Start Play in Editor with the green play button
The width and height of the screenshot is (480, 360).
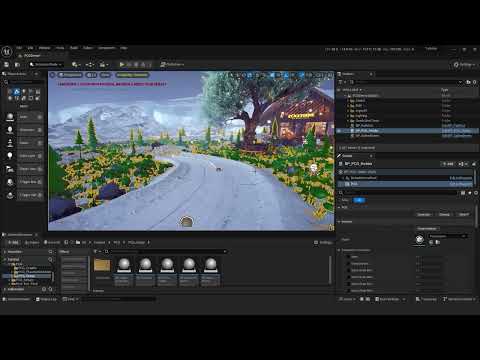[x=122, y=64]
